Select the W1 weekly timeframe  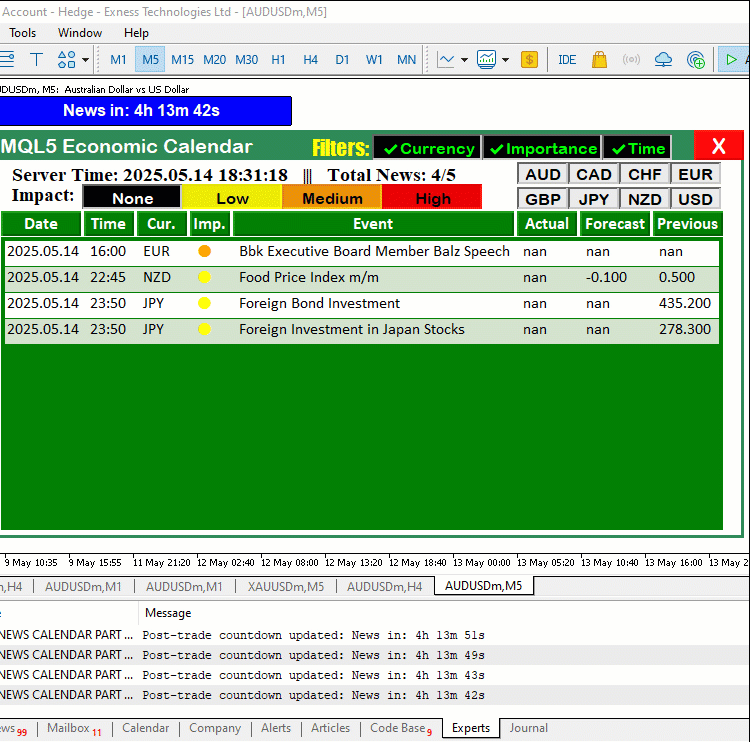click(374, 60)
